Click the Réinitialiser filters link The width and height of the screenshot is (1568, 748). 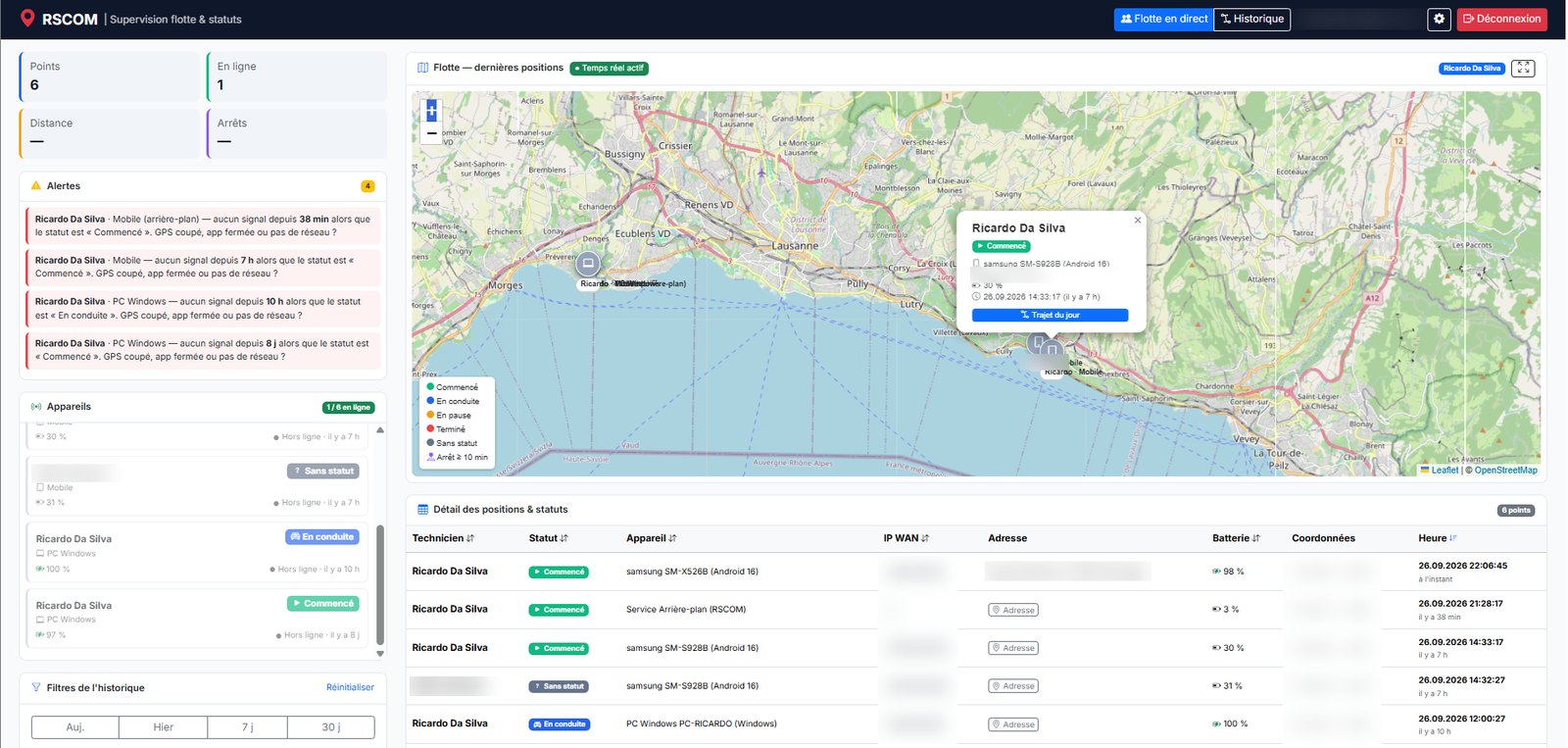[350, 687]
